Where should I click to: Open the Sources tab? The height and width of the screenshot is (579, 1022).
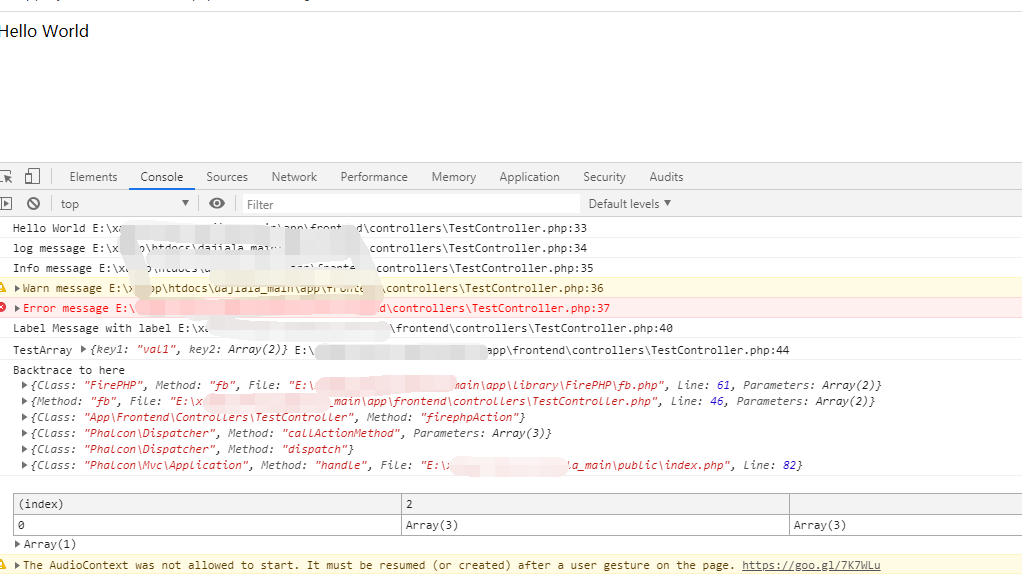point(227,177)
